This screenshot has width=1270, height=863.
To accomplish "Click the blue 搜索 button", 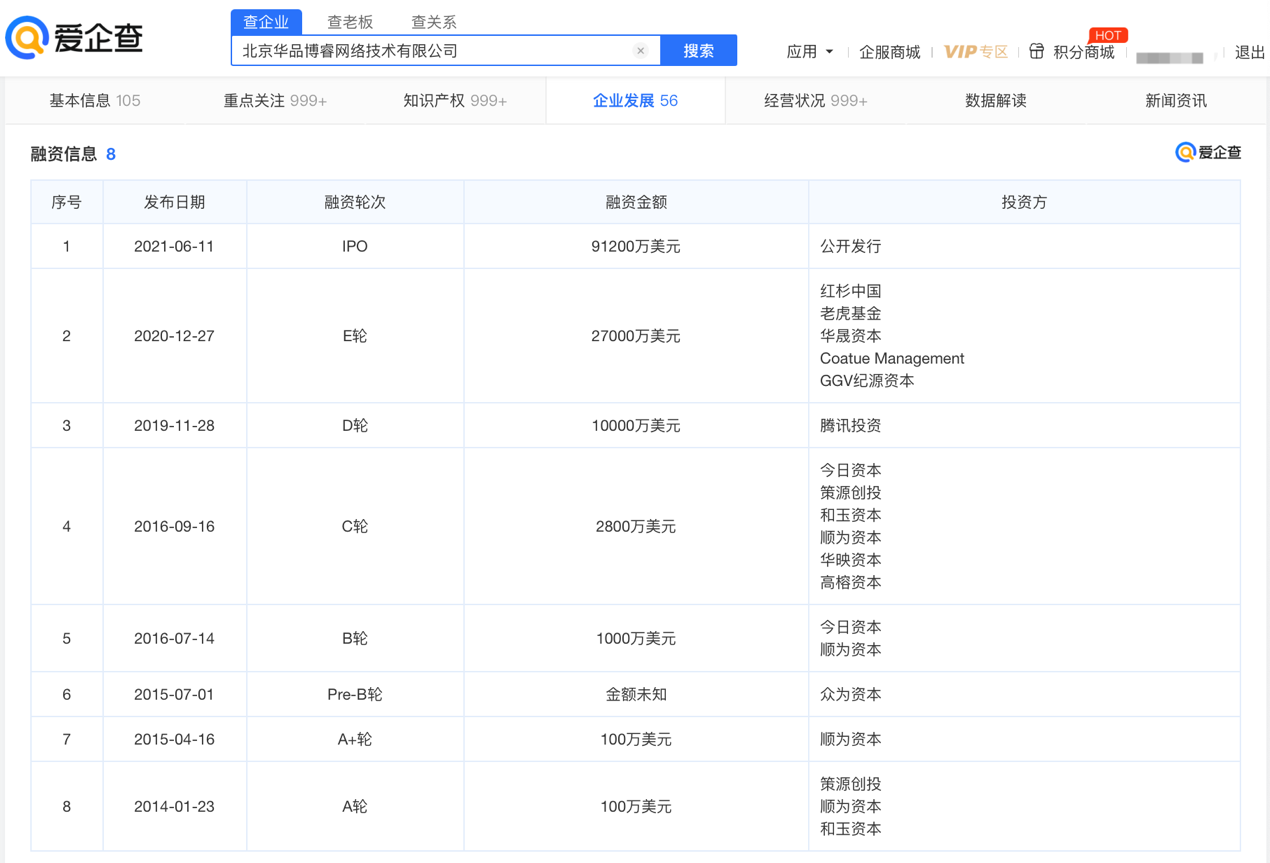I will click(x=698, y=51).
